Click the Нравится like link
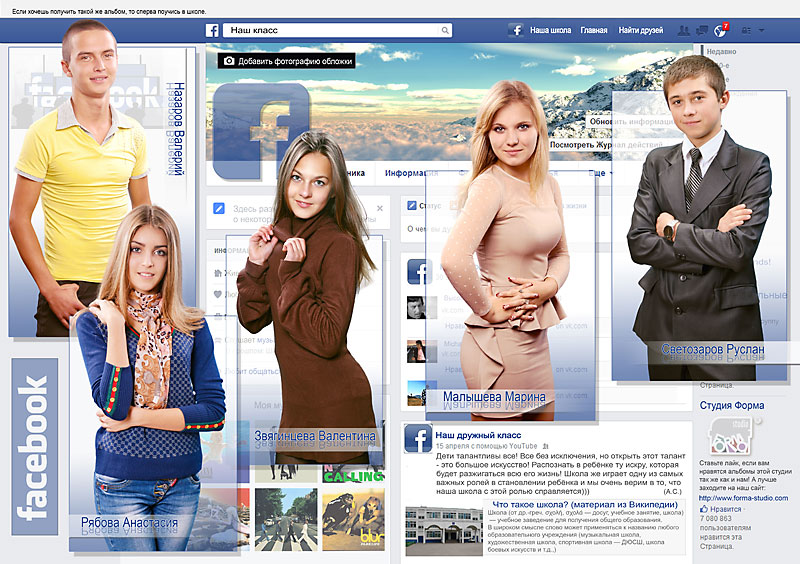Viewport: 800px width, 564px height. pyautogui.click(x=726, y=509)
